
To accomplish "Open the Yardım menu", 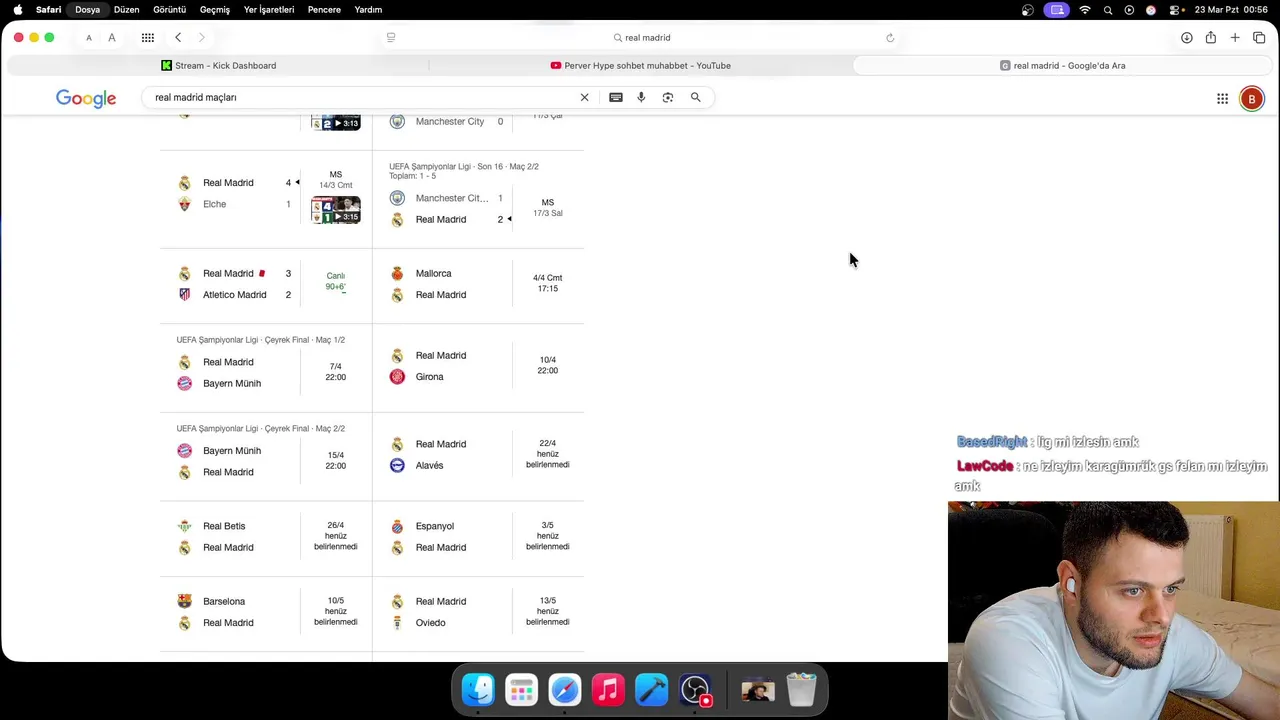I will [368, 10].
